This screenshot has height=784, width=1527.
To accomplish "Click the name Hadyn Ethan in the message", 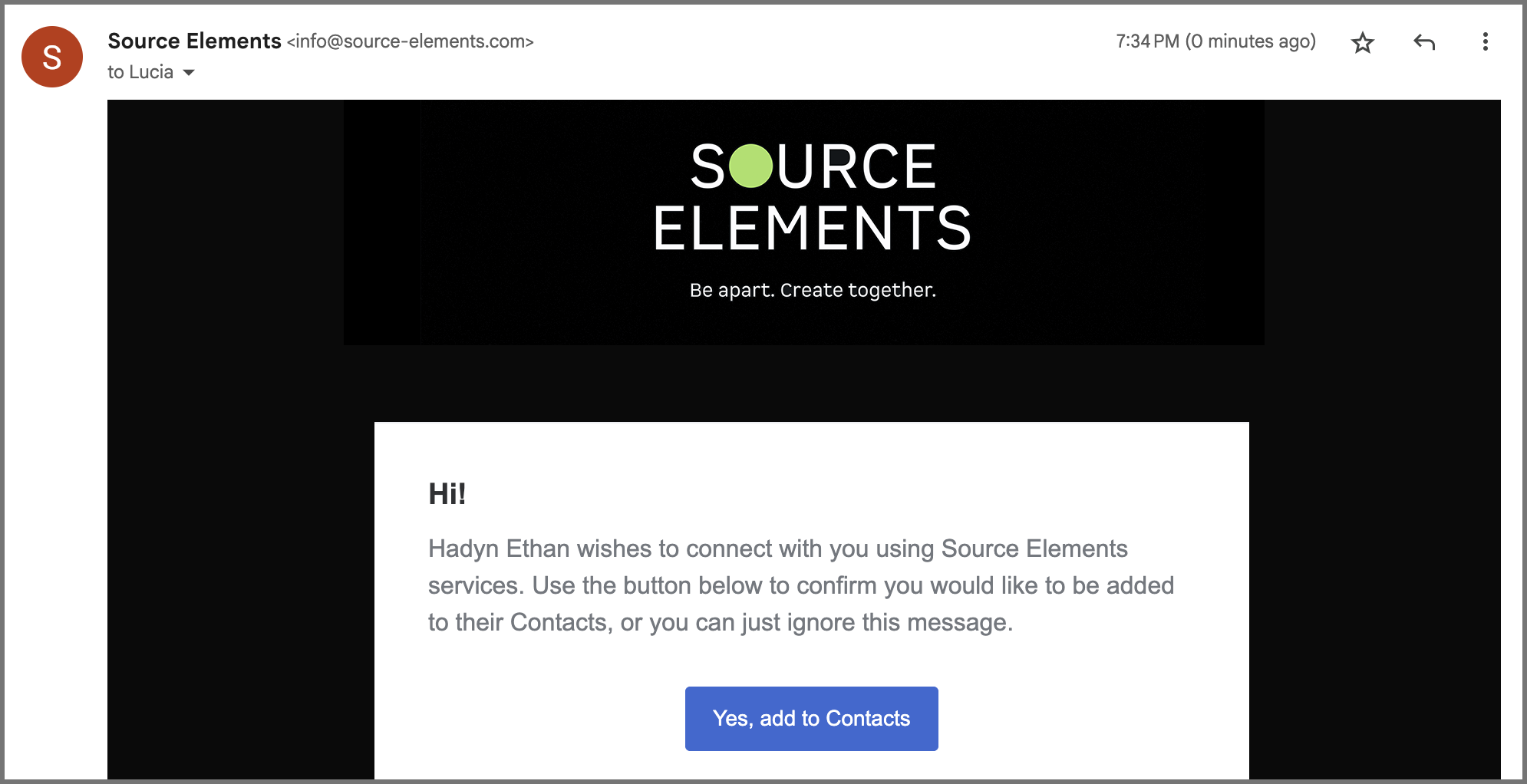I will (x=499, y=548).
